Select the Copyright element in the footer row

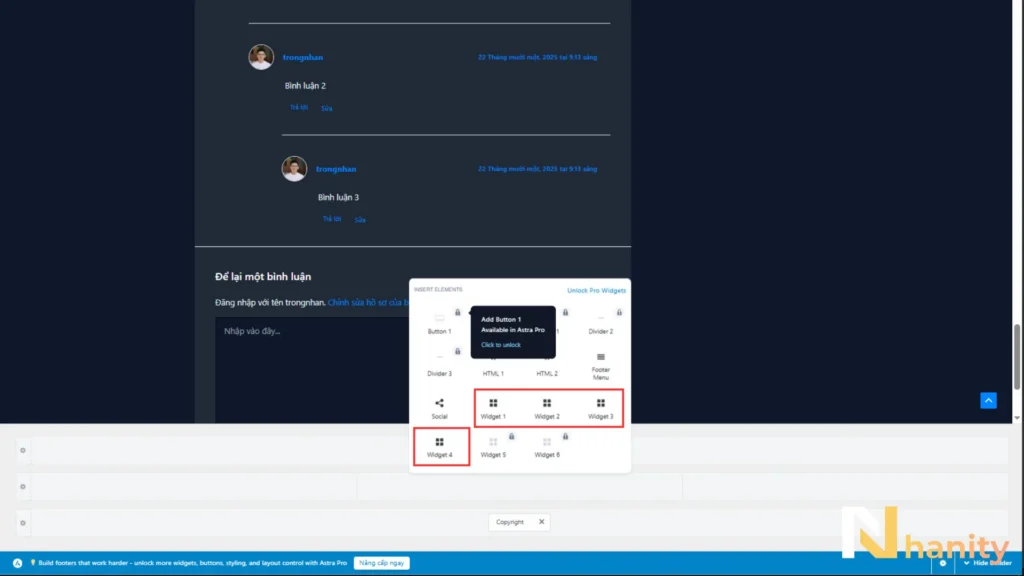coord(509,522)
